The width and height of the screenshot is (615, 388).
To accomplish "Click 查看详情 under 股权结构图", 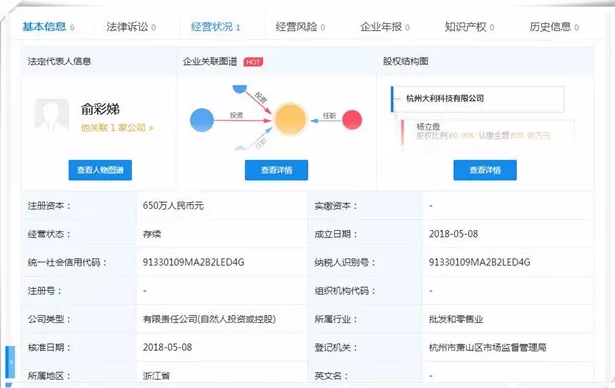I will (485, 170).
